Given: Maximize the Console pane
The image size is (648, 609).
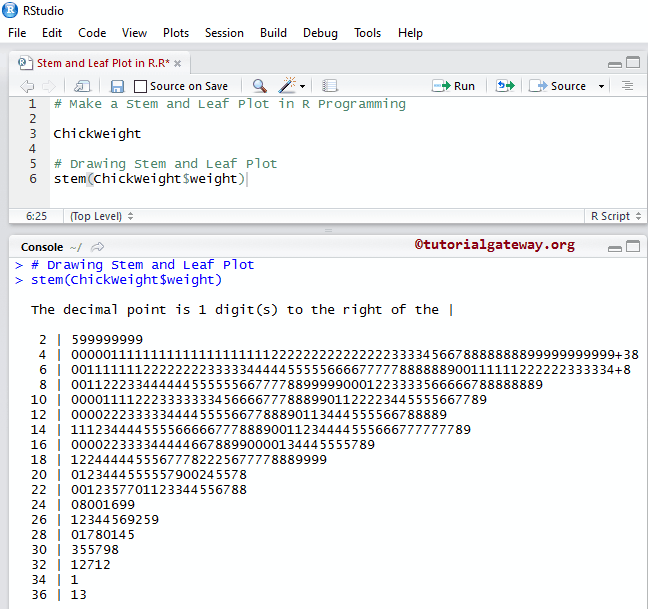Looking at the screenshot, I should tap(633, 246).
